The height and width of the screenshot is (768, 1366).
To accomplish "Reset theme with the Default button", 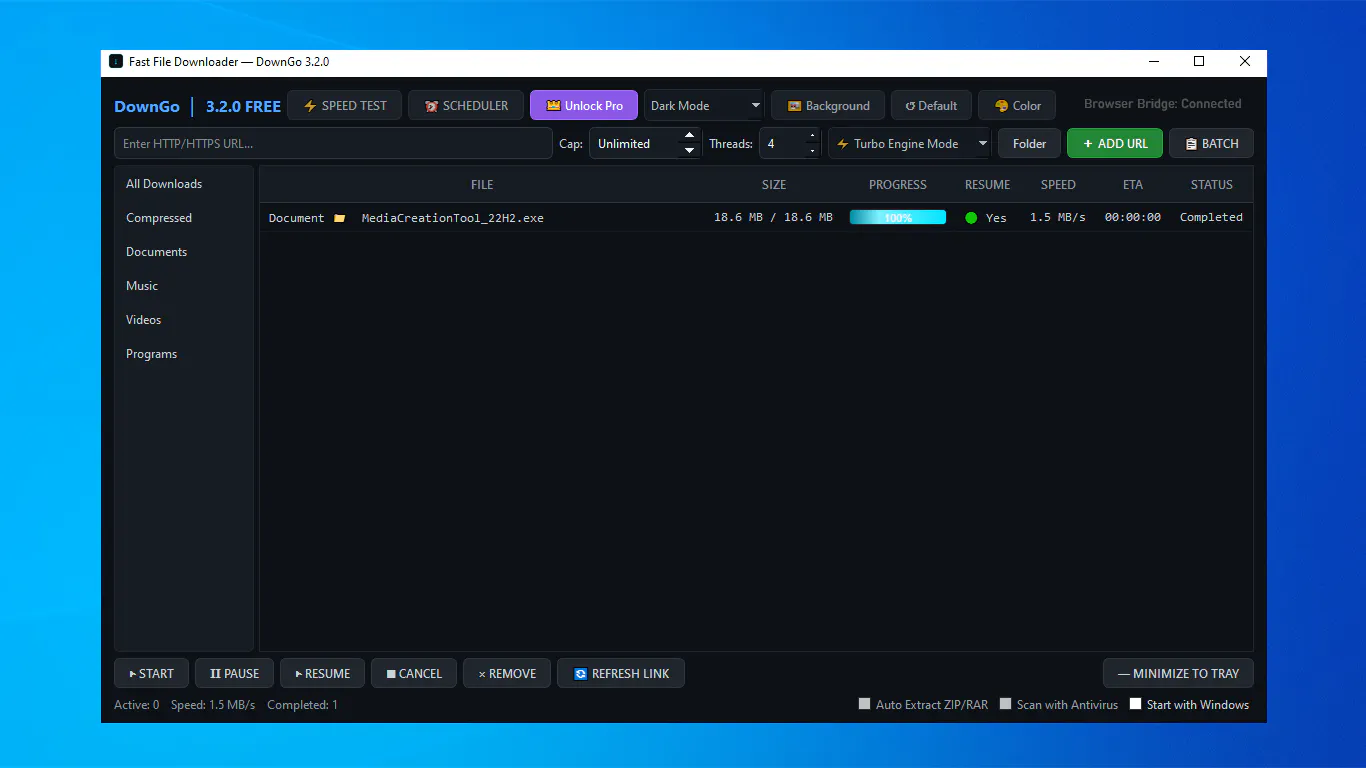I will pyautogui.click(x=931, y=105).
